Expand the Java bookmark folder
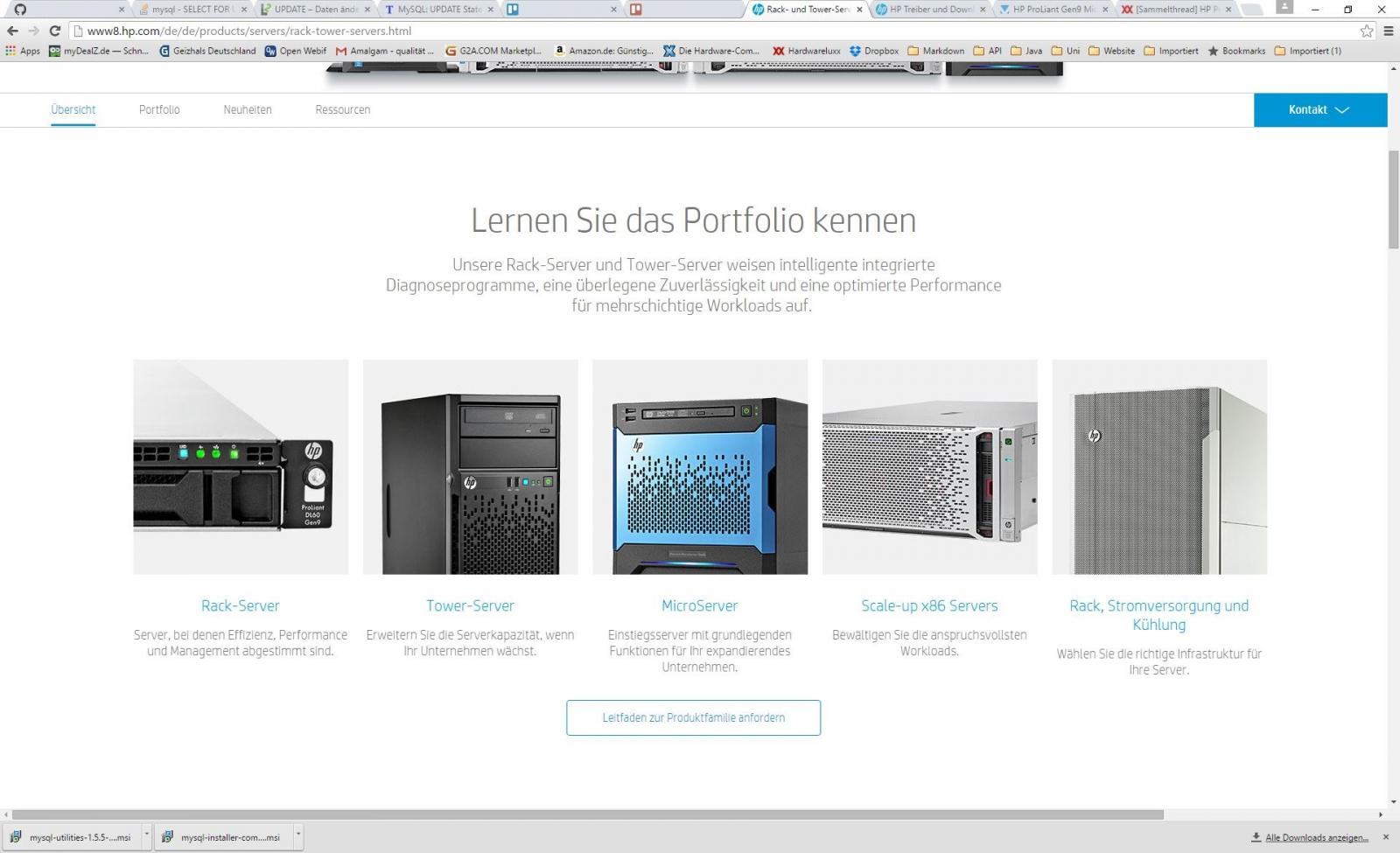1400x853 pixels. (x=1026, y=51)
